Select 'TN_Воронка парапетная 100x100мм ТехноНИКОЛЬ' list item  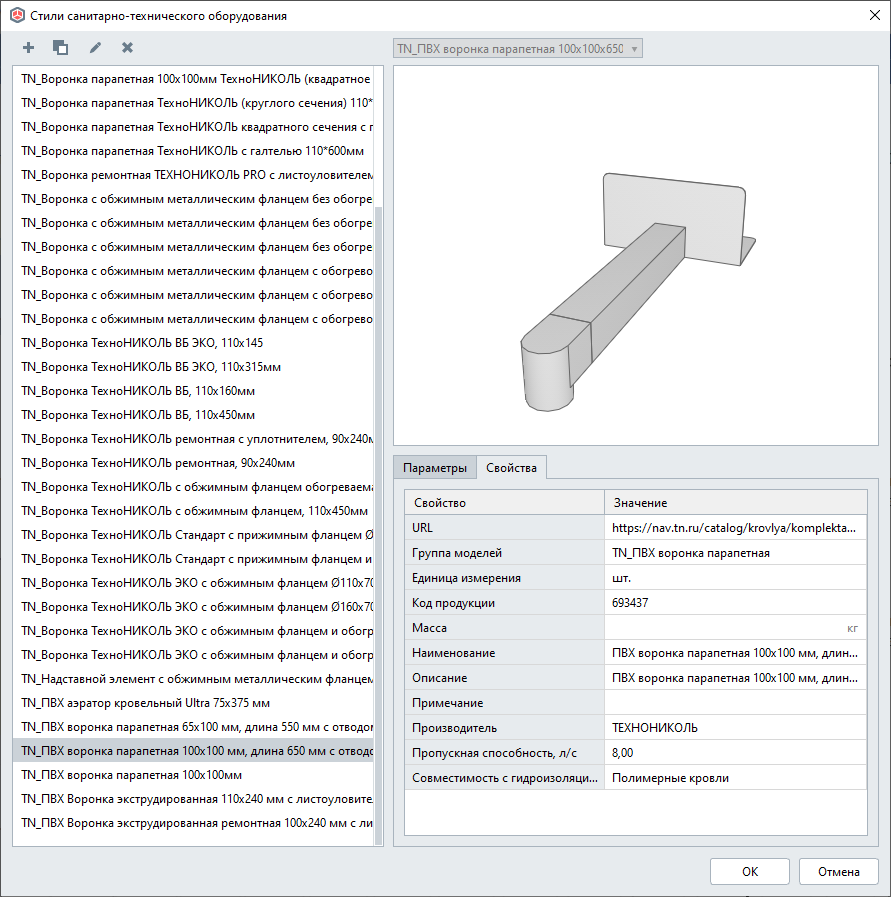[x=193, y=79]
